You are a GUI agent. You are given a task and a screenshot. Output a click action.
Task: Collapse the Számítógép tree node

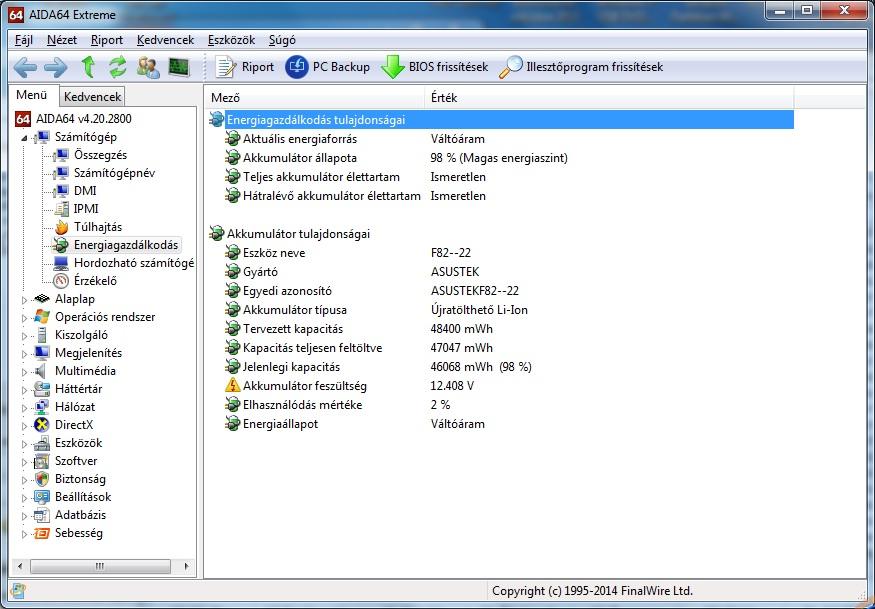tap(24, 137)
